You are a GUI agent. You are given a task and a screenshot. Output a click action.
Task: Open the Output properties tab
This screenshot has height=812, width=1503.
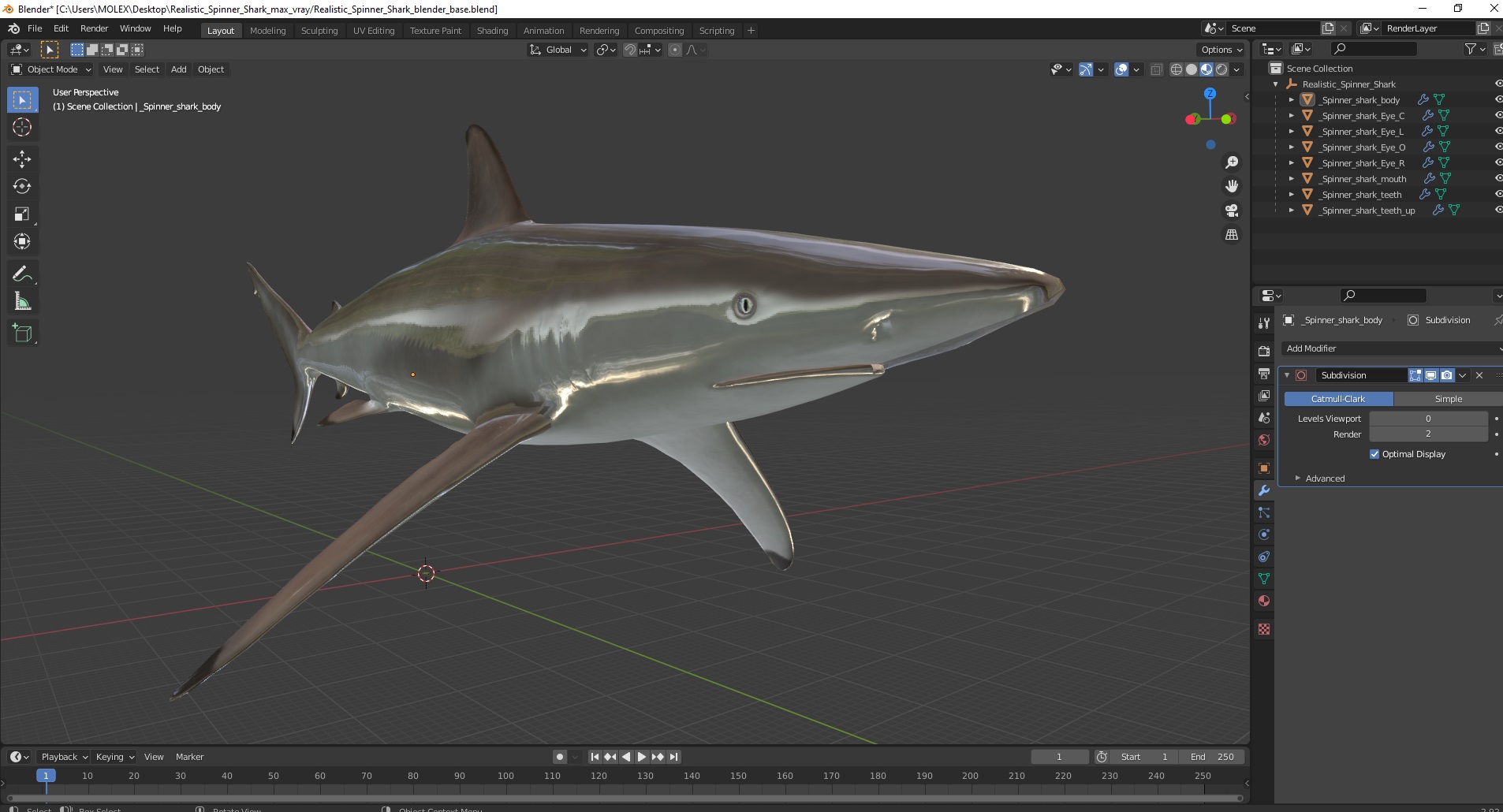coord(1264,373)
